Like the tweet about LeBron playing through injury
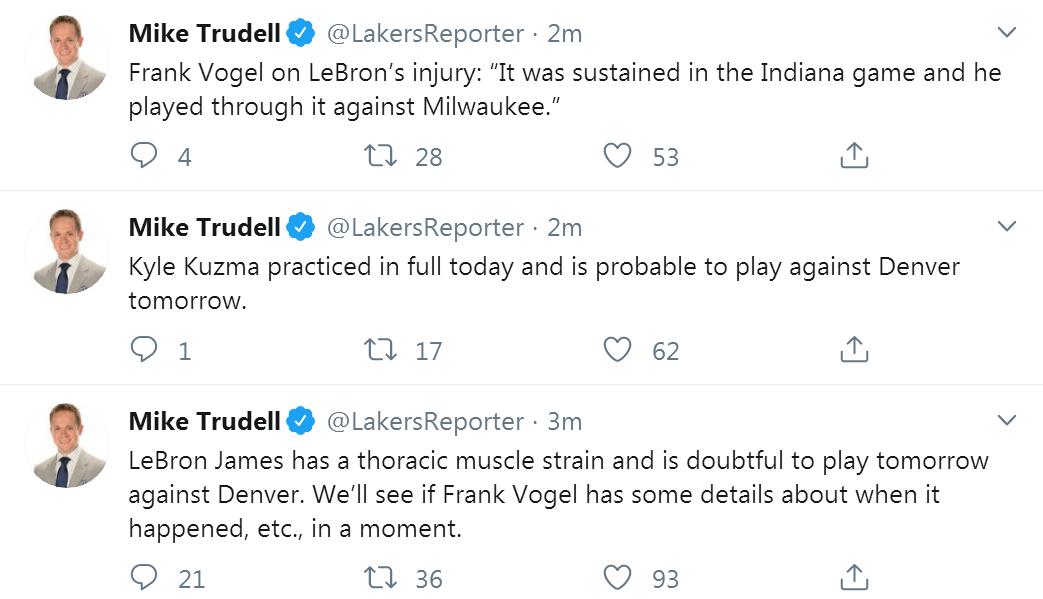Viewport: 1043px width, 599px height. point(618,156)
